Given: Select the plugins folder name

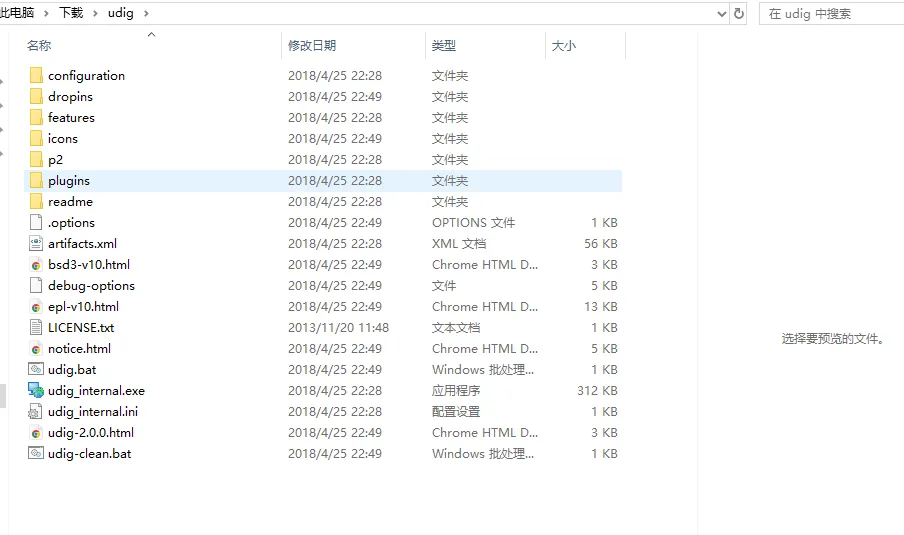Looking at the screenshot, I should [x=69, y=180].
